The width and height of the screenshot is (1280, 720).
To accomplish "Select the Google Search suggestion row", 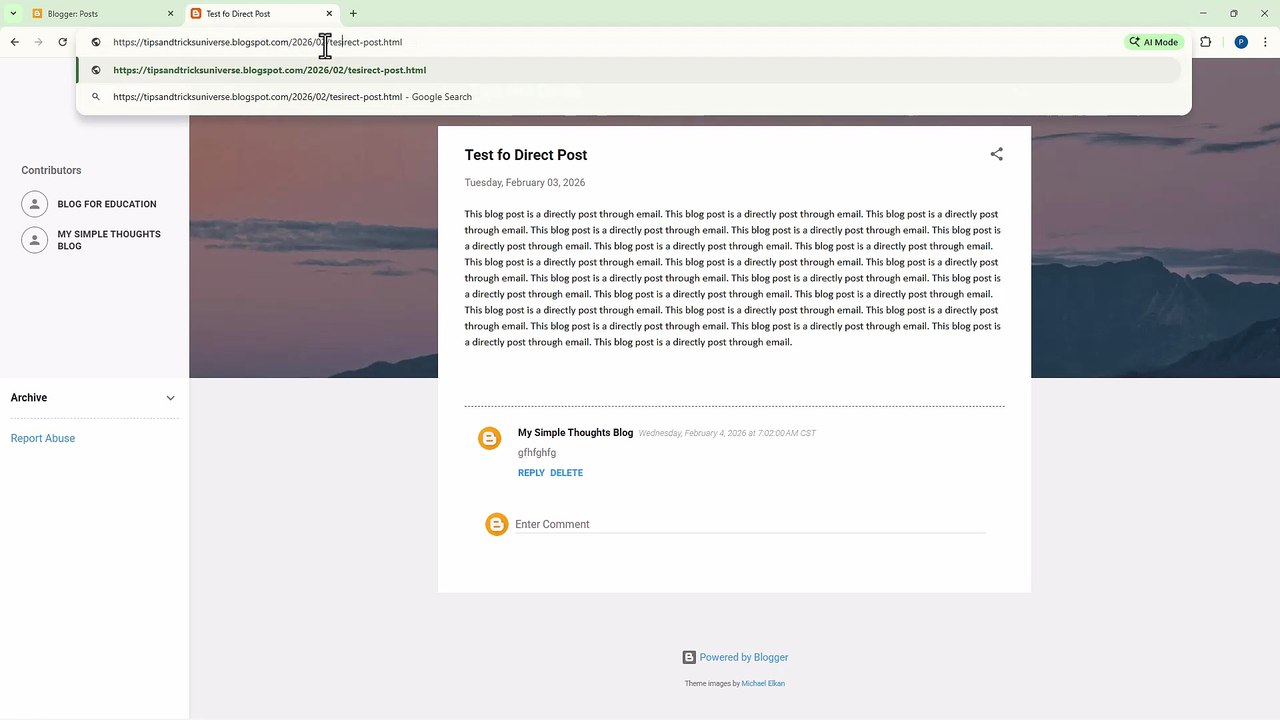I will coord(630,97).
